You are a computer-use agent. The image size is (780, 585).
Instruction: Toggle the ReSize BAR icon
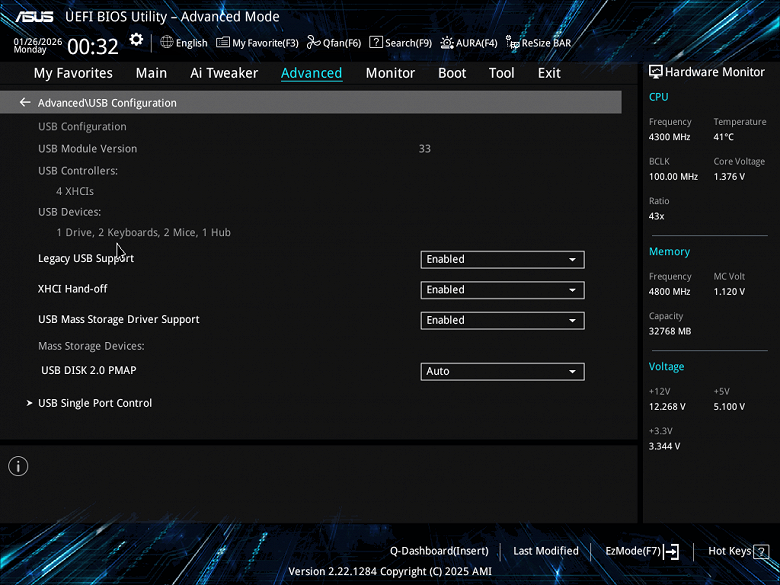[512, 42]
